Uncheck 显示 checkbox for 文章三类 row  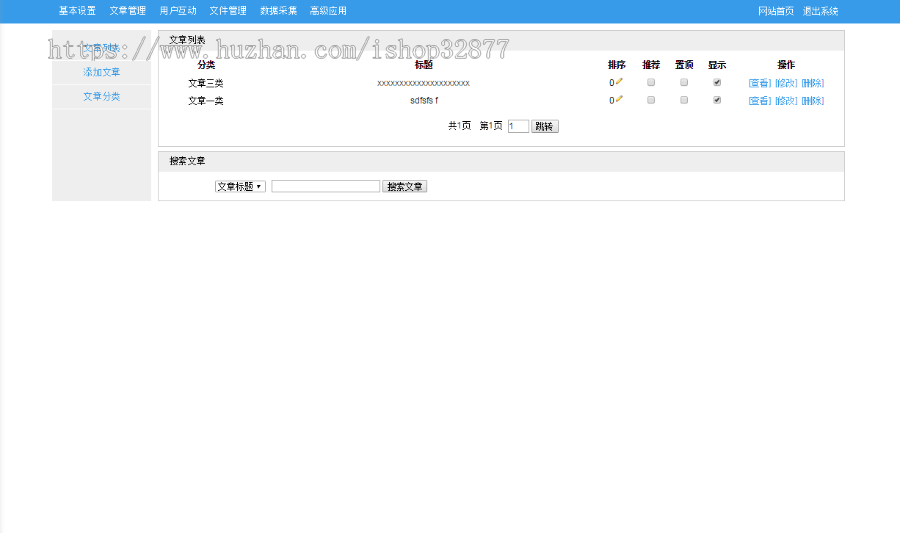click(x=717, y=83)
